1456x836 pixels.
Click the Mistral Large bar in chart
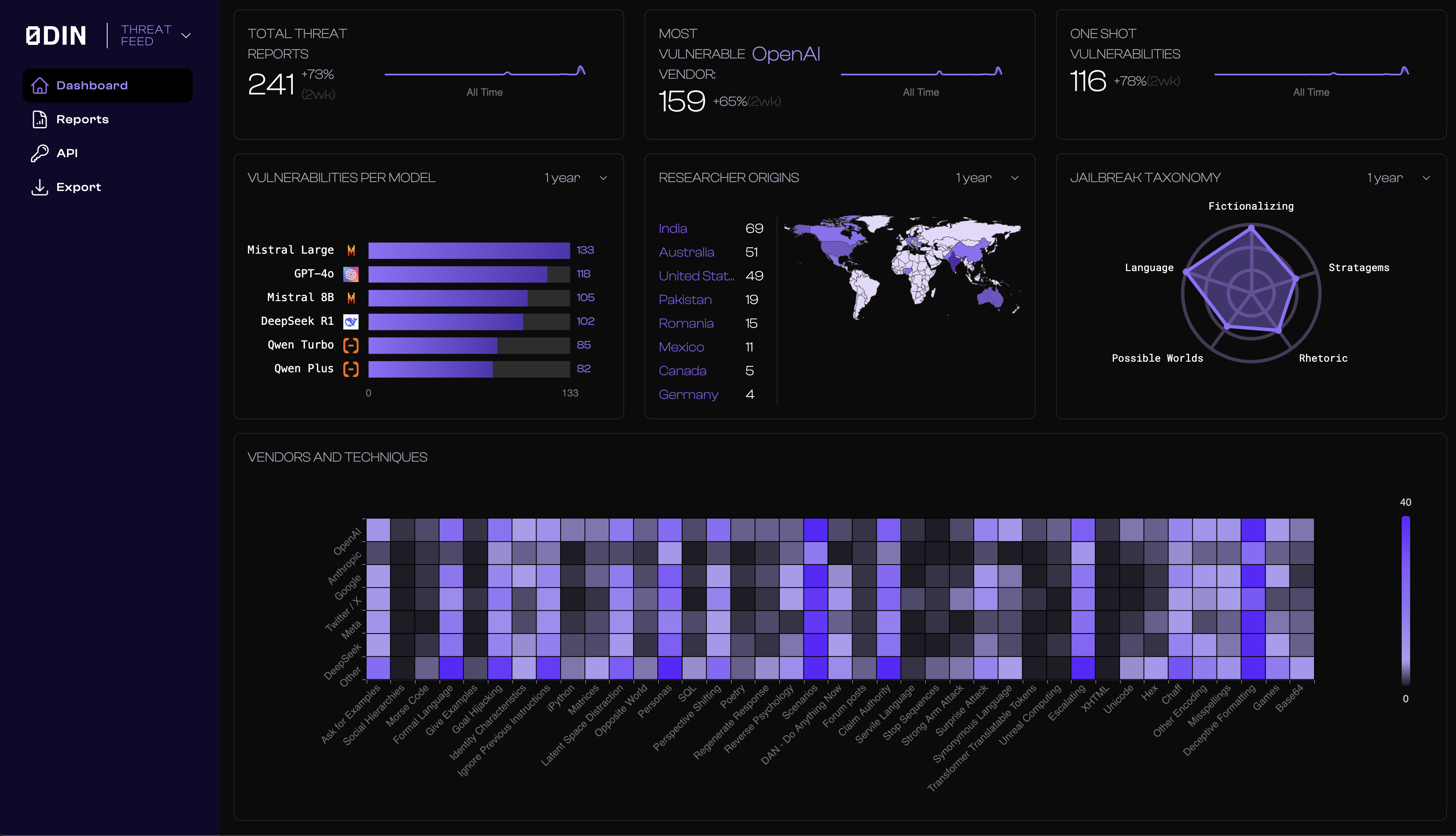(469, 250)
